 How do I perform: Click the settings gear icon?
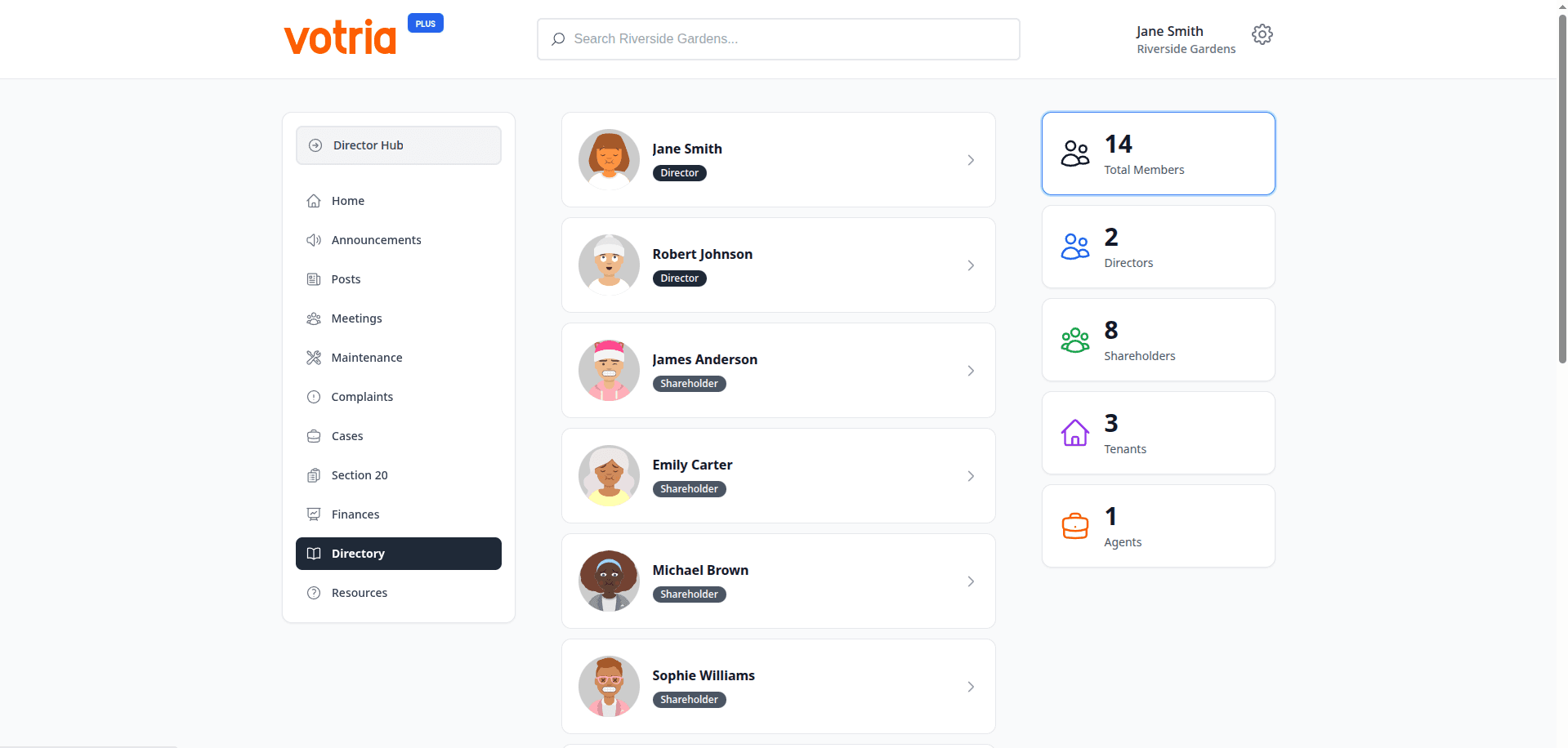(1262, 34)
